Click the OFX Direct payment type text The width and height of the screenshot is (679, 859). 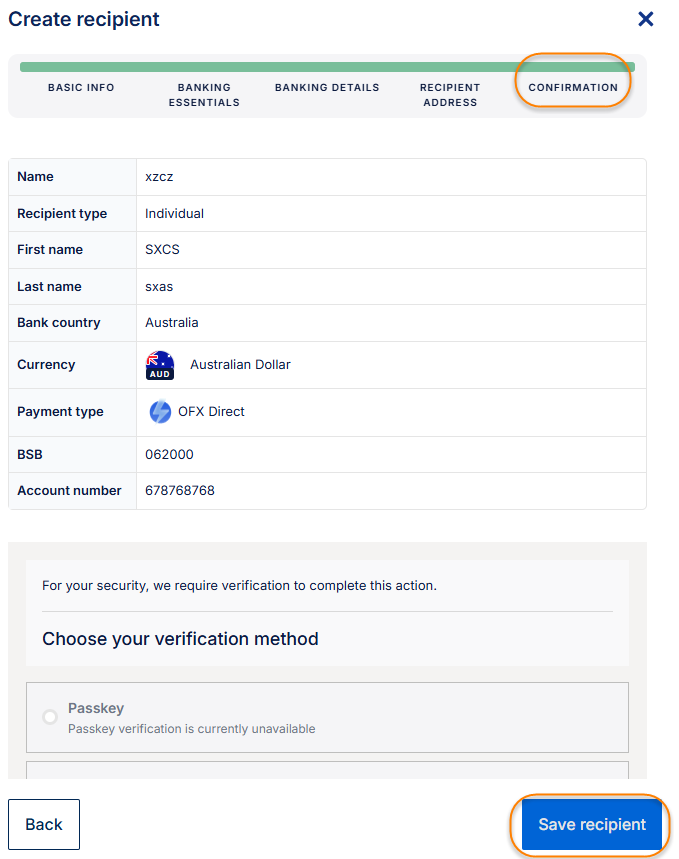tap(211, 412)
